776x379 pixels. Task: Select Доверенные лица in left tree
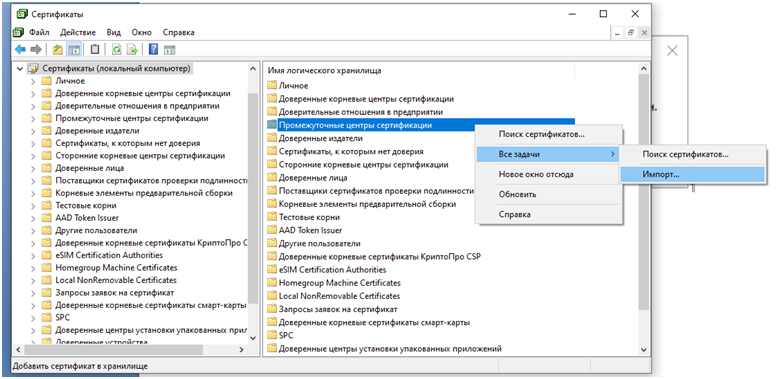tap(89, 168)
